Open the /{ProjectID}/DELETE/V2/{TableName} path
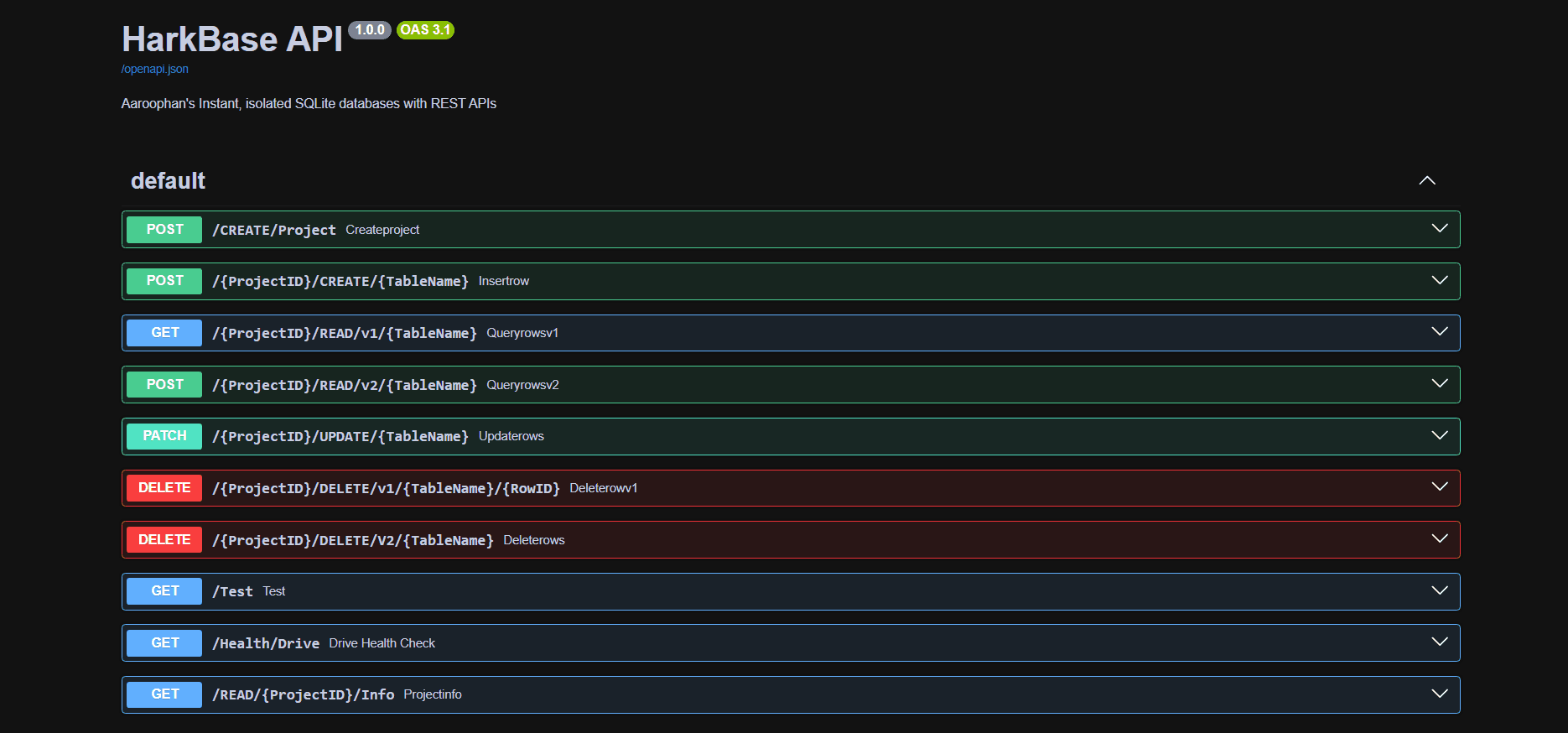The width and height of the screenshot is (1568, 733). [352, 540]
